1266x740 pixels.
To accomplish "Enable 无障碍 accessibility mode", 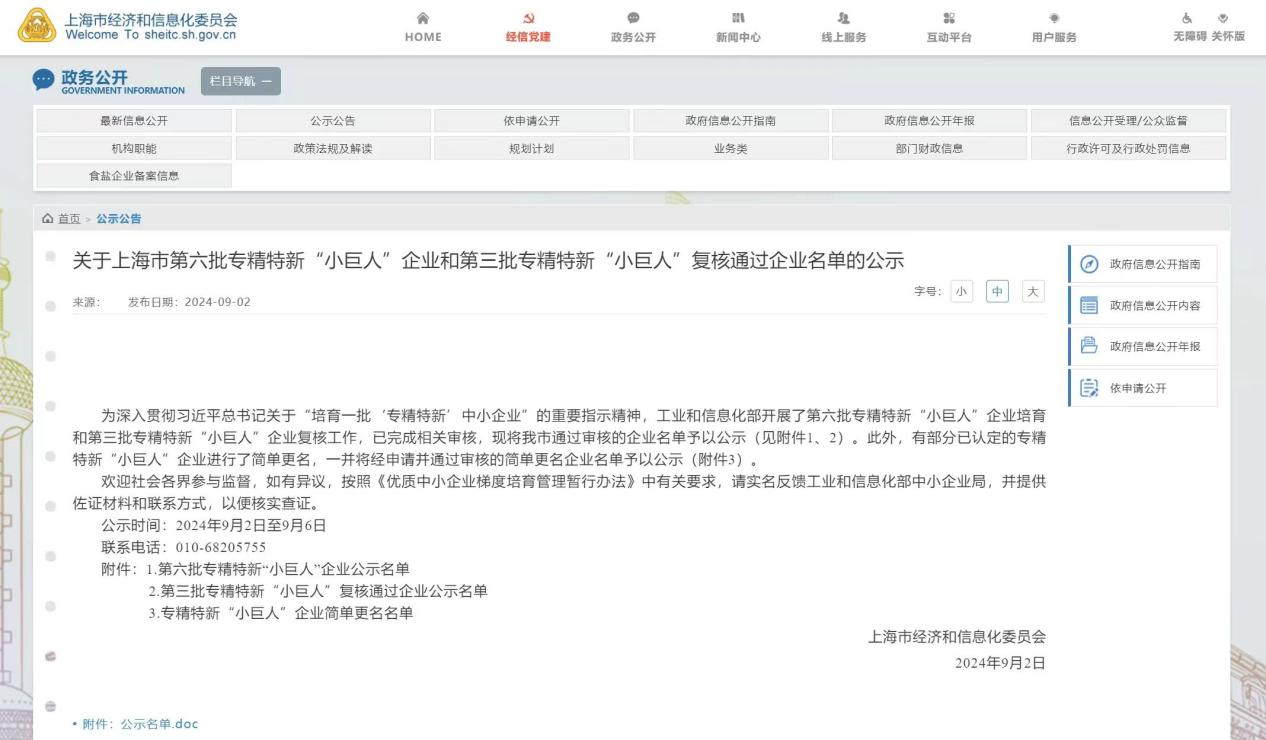I will pos(1189,27).
